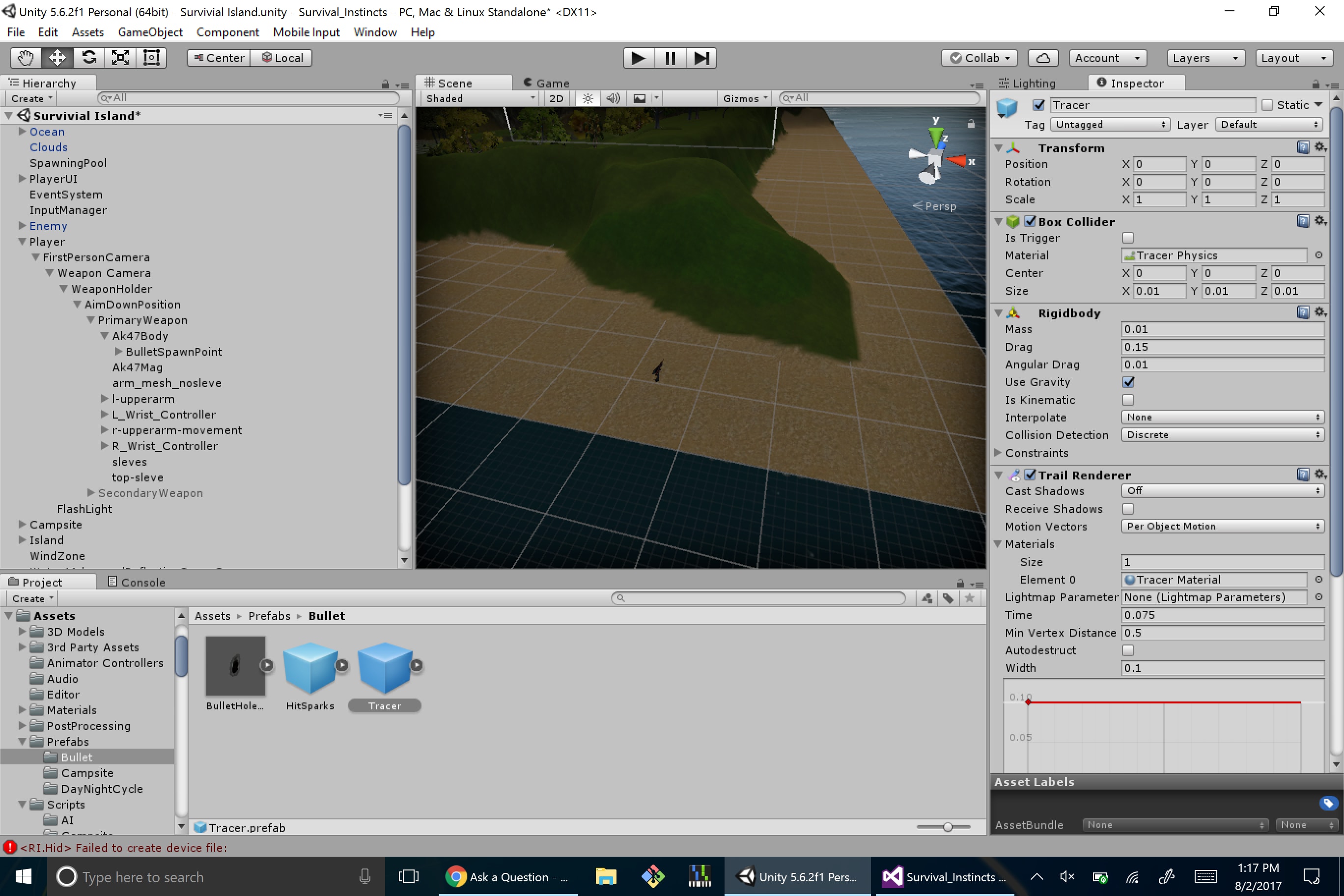Toggle 2D view in the Scene
The image size is (1344, 896).
[x=556, y=98]
